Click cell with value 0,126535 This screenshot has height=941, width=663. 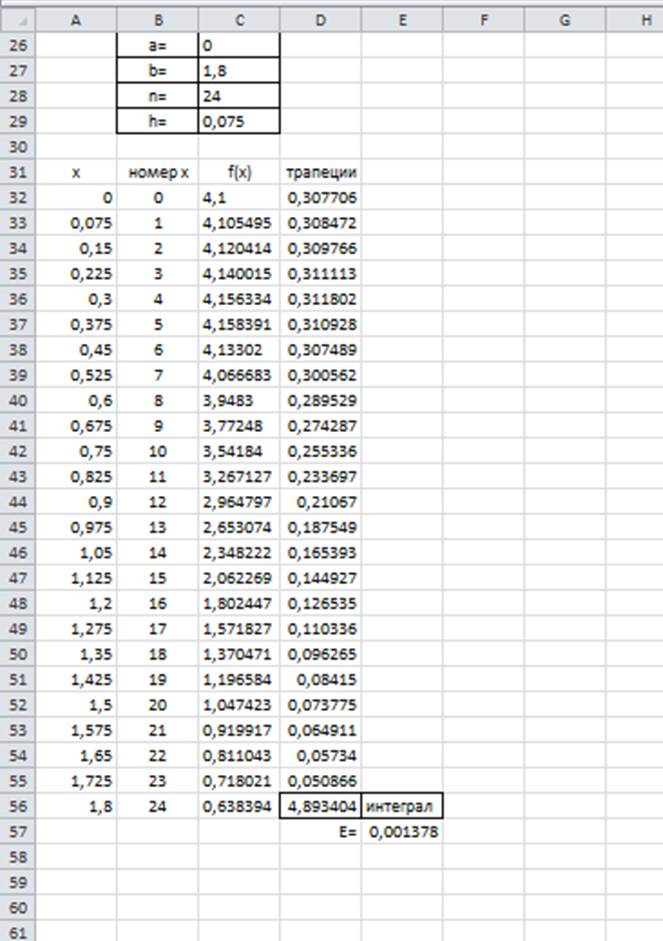[320, 603]
